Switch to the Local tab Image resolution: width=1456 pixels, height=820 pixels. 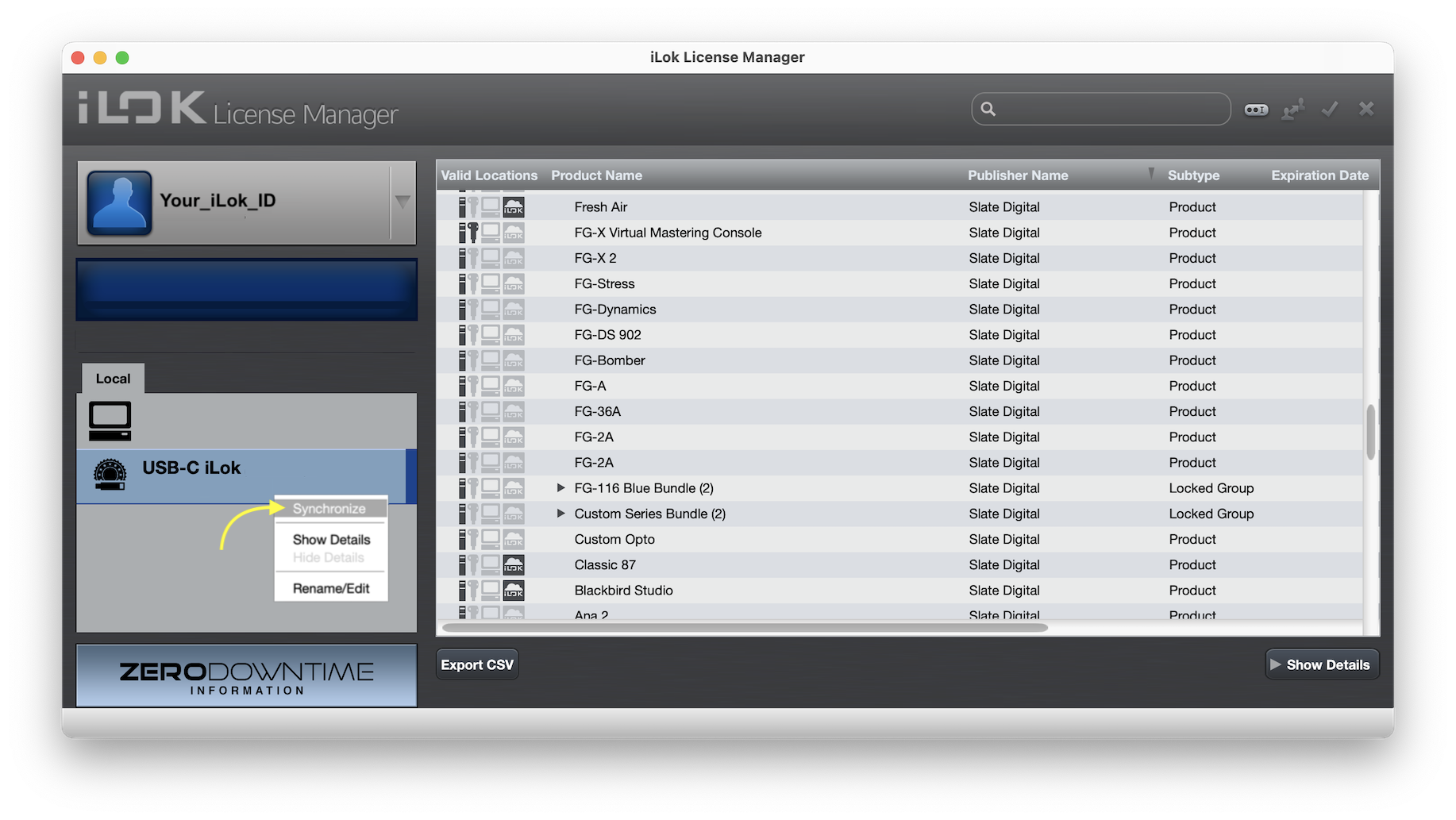pos(113,379)
